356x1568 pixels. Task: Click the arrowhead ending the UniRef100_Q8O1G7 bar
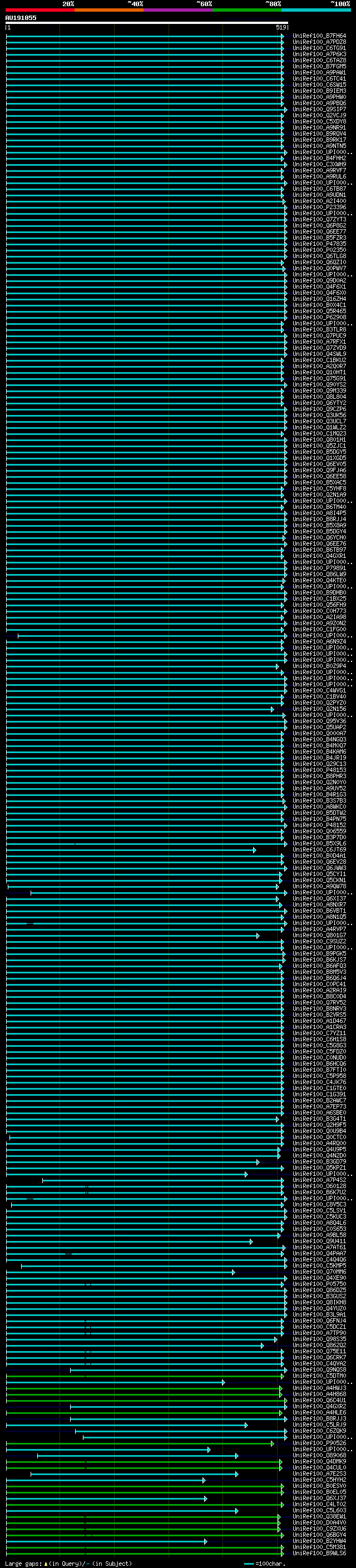(x=258, y=936)
